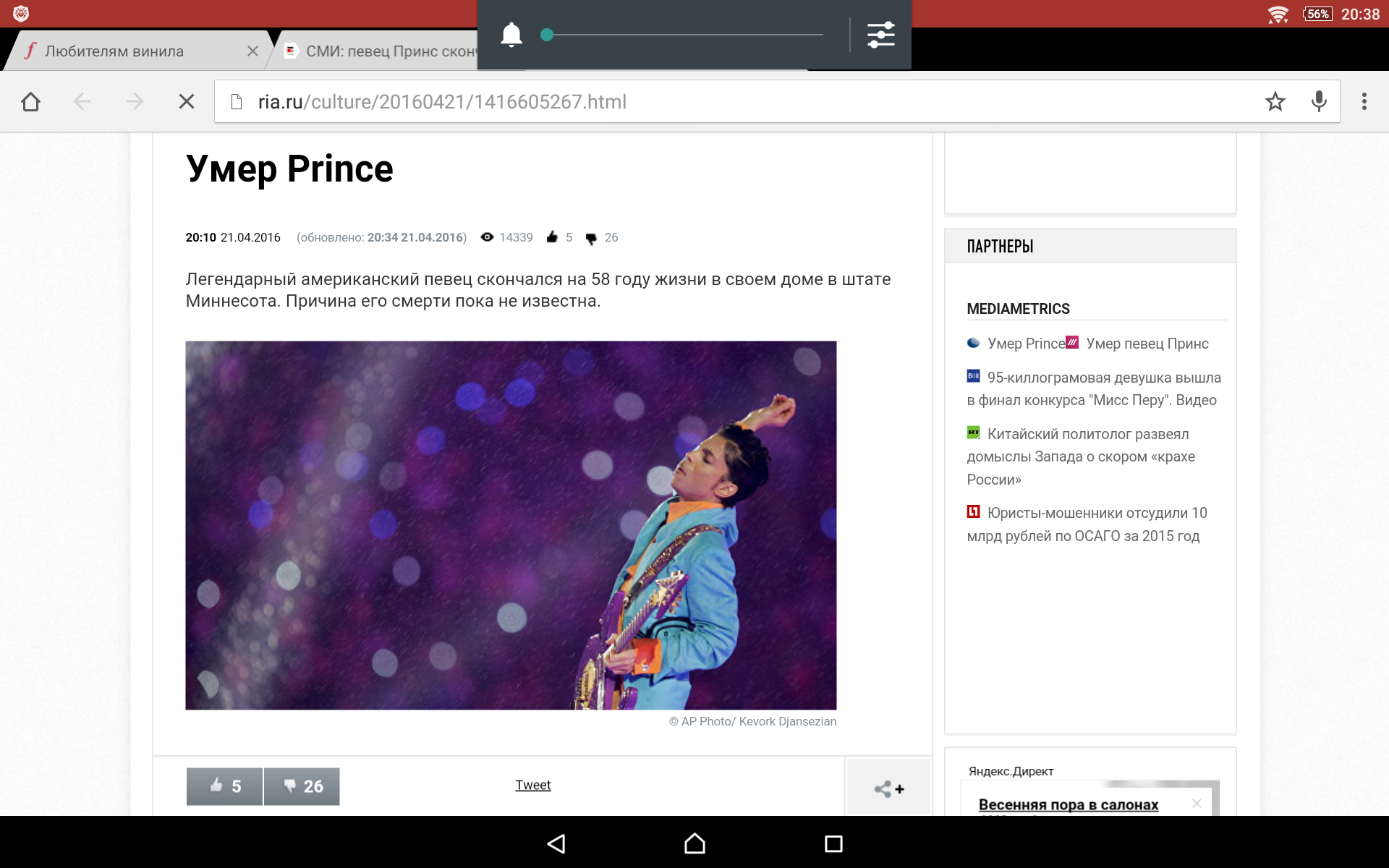
Task: Stop page loading with X icon
Action: 187,102
